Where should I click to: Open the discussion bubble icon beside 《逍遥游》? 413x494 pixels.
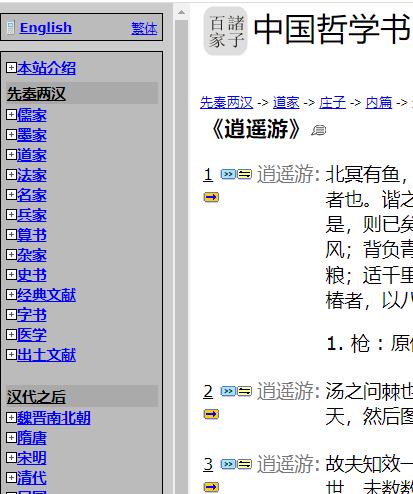click(319, 130)
